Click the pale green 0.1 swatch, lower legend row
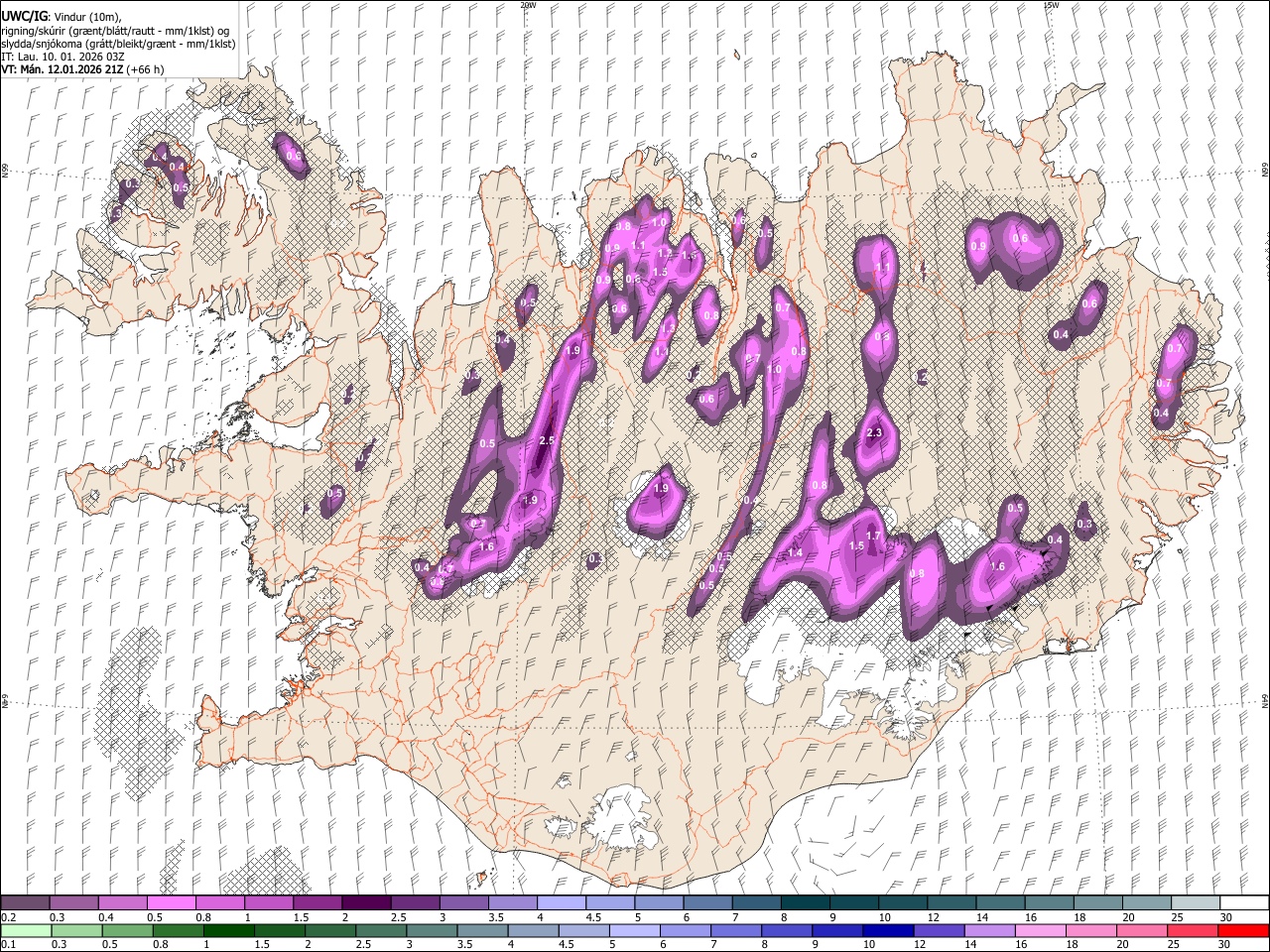The width and height of the screenshot is (1270, 952). [x=26, y=930]
